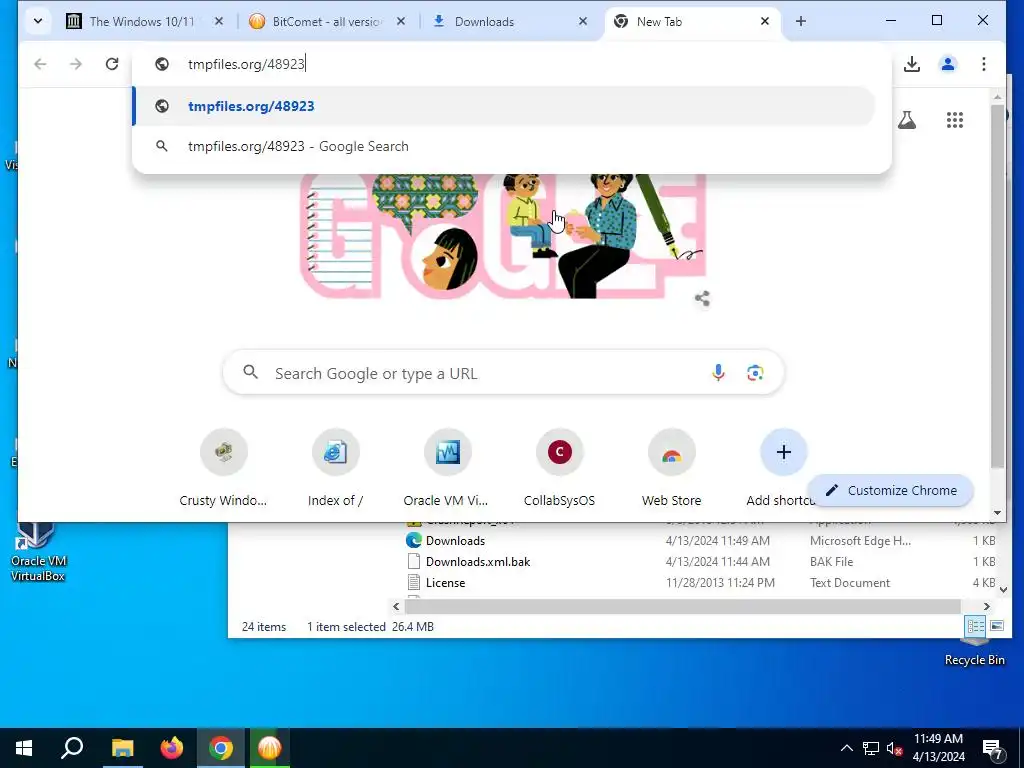
Task: Click the address bar text tmpfiles.org/48923
Action: click(246, 64)
